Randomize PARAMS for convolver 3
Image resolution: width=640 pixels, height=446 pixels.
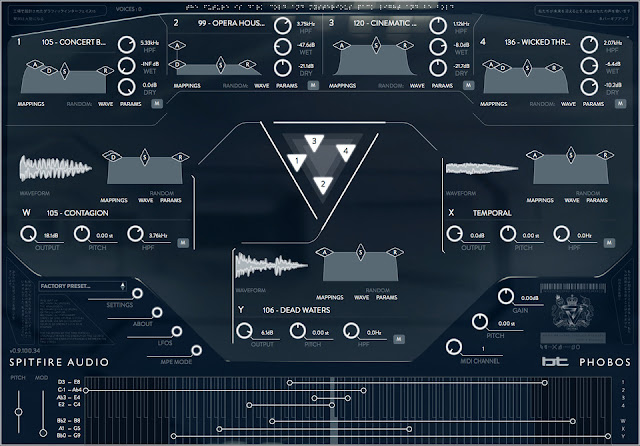442,86
